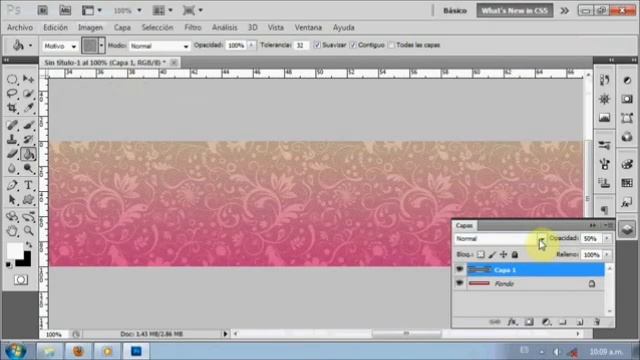The image size is (640, 360).
Task: Open the Swatches panel icon
Action: [x=627, y=183]
